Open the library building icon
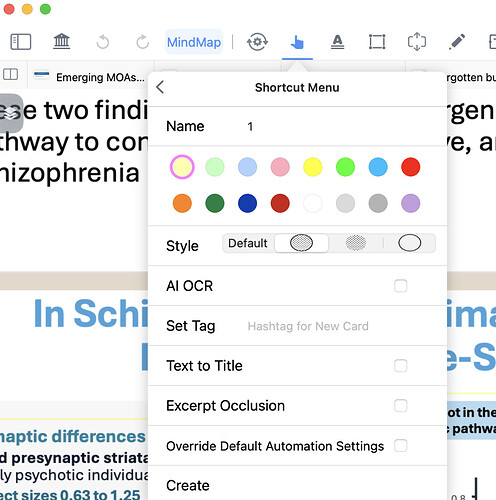Image resolution: width=496 pixels, height=500 pixels. pos(62,42)
